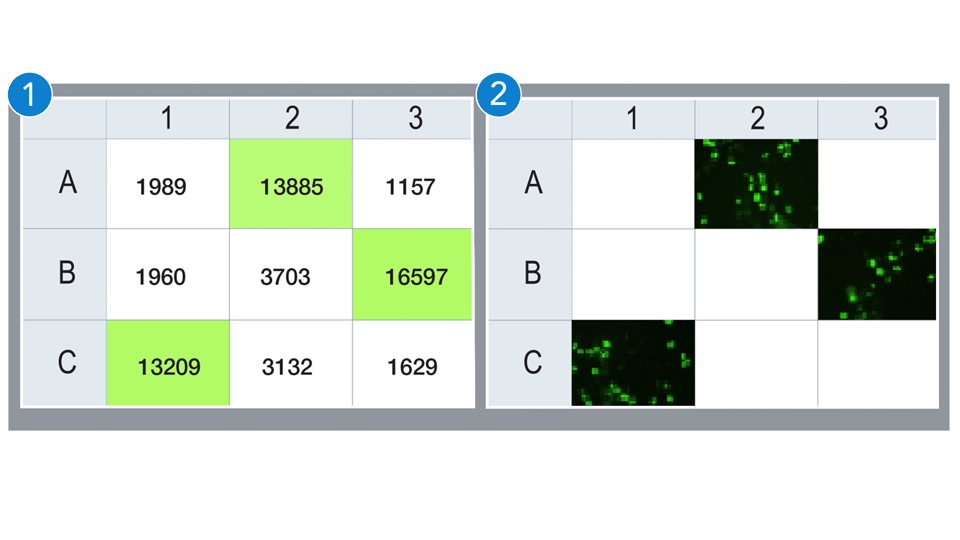Image resolution: width=960 pixels, height=540 pixels.
Task: Open the fluorescence image in well C1
Action: click(x=632, y=363)
